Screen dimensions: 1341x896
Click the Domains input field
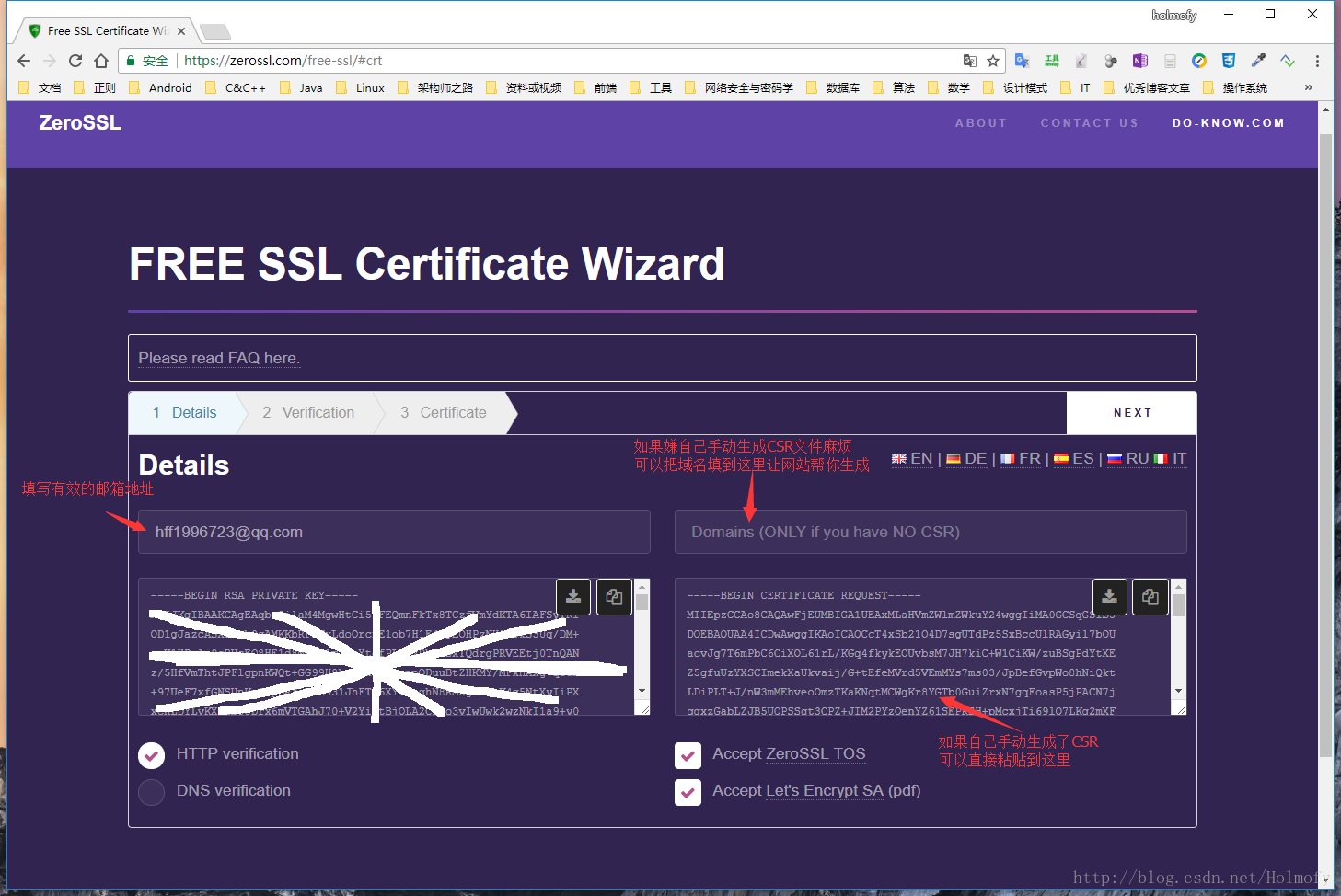click(x=931, y=532)
